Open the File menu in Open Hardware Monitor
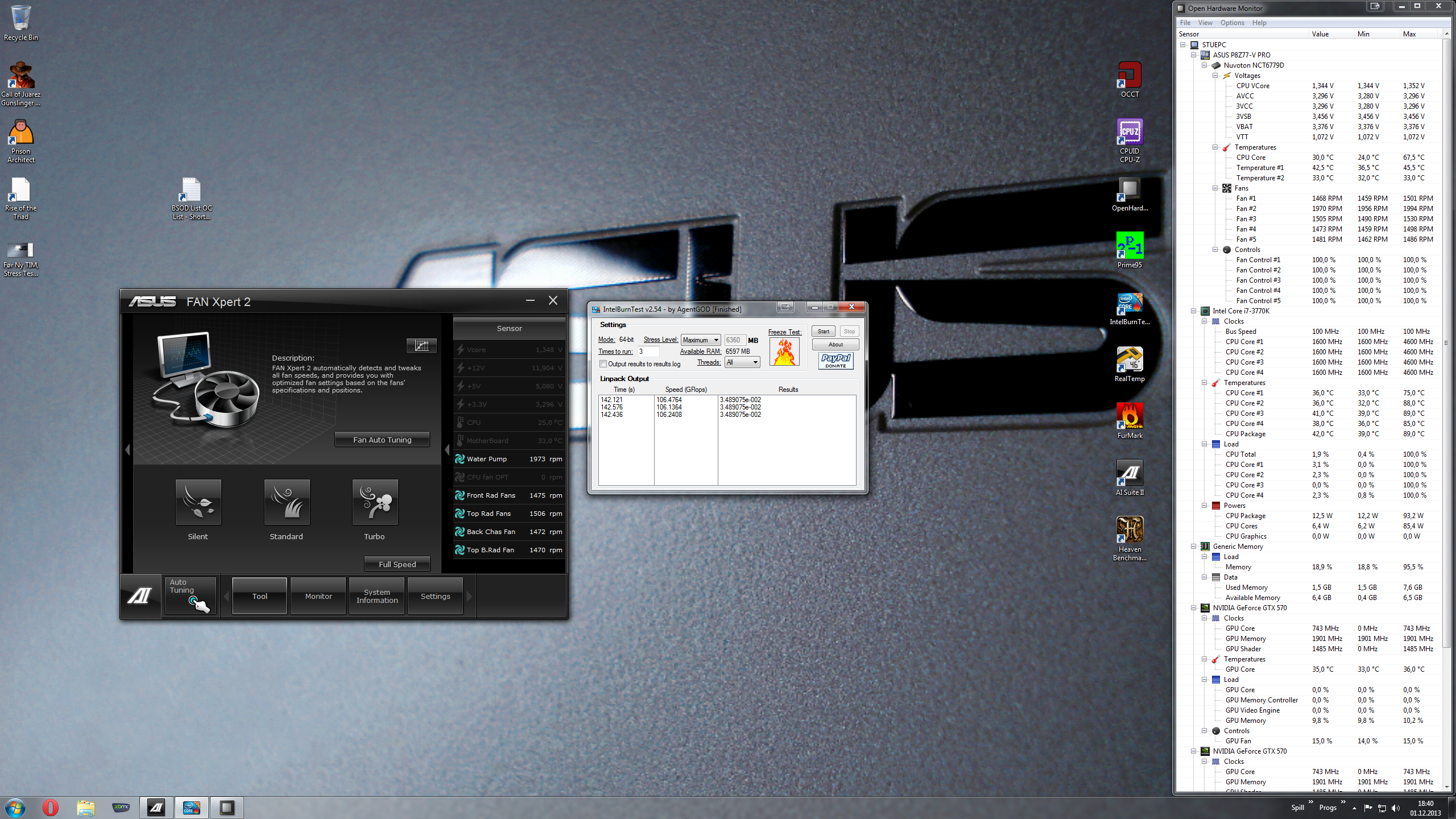This screenshot has width=1456, height=819. pyautogui.click(x=1185, y=23)
